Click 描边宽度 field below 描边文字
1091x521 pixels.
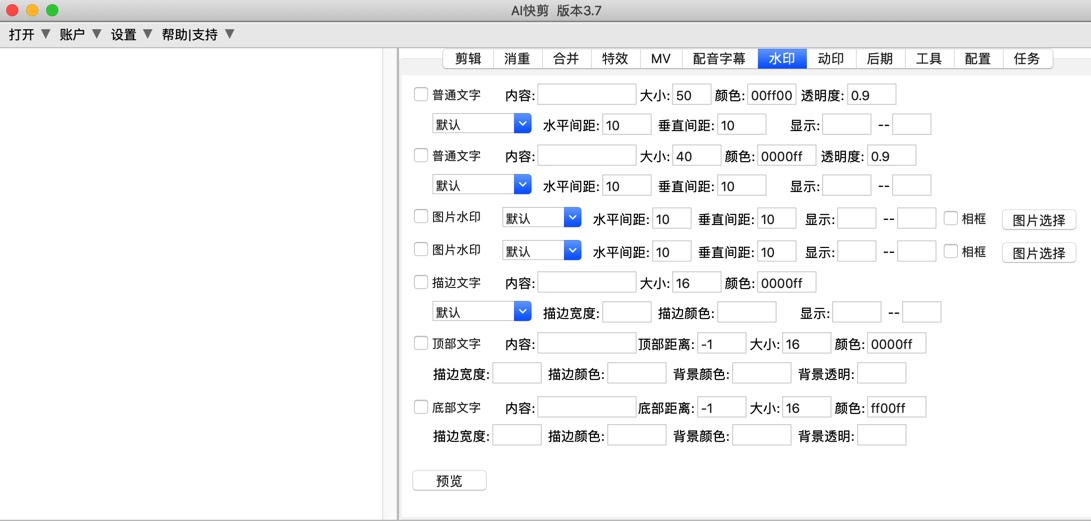626,312
